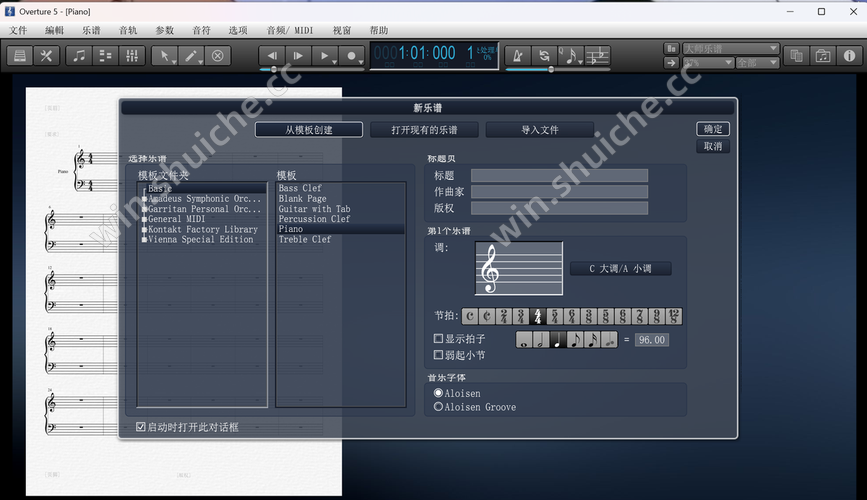Click the 标题 input field
867x500 pixels.
559,176
